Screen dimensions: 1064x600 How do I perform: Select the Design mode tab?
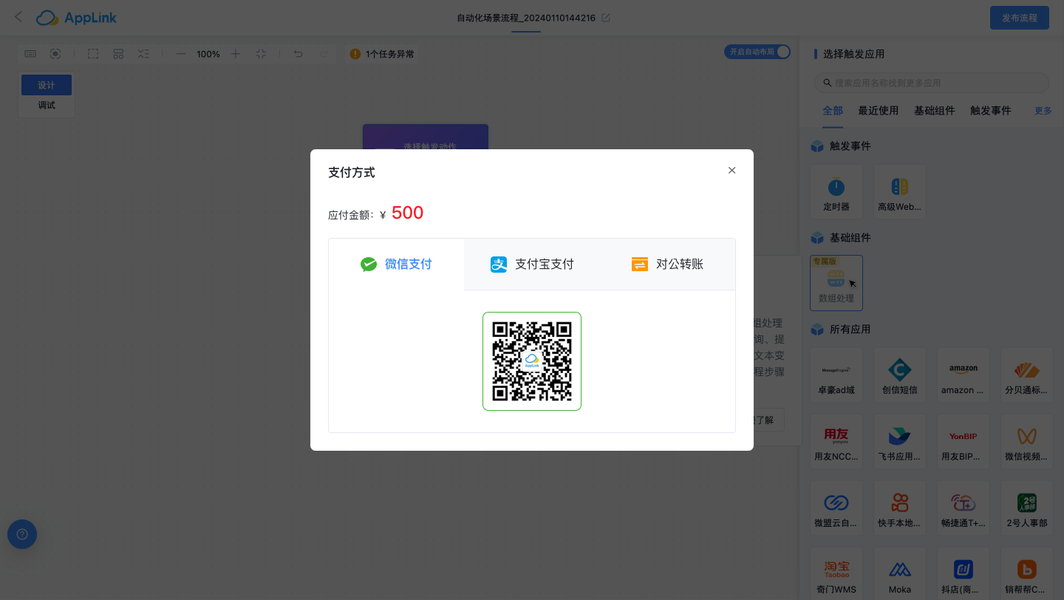46,85
